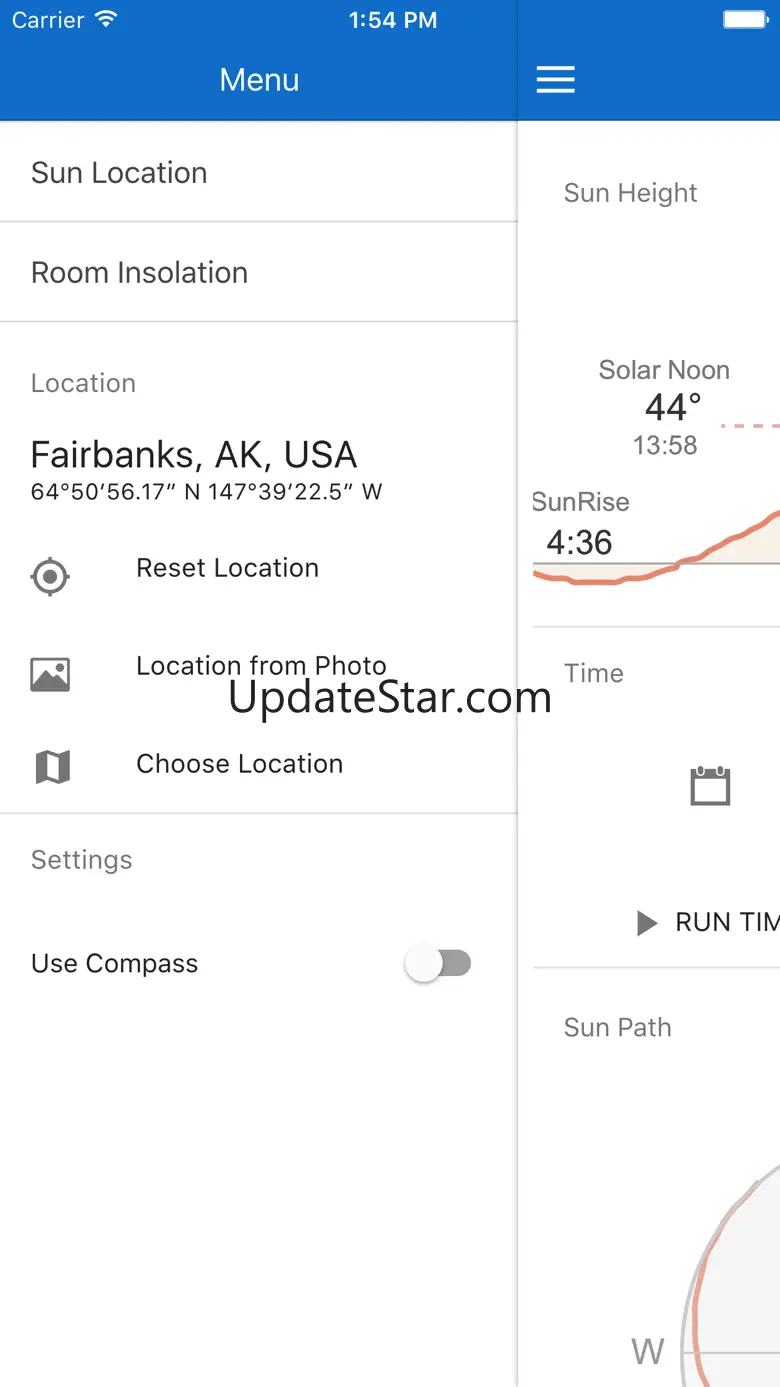Screen dimensions: 780x1387
Task: Click the Solar Noon 44° reading
Action: coord(672,408)
